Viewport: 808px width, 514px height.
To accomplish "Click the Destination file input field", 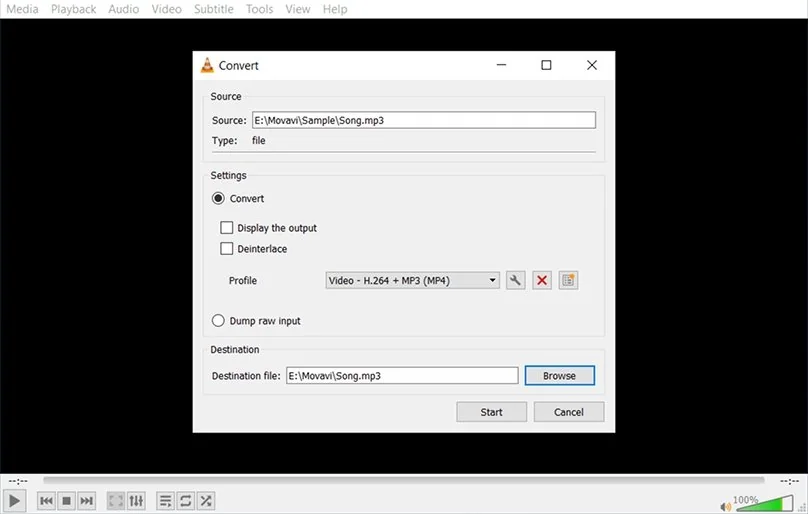I will pos(402,376).
